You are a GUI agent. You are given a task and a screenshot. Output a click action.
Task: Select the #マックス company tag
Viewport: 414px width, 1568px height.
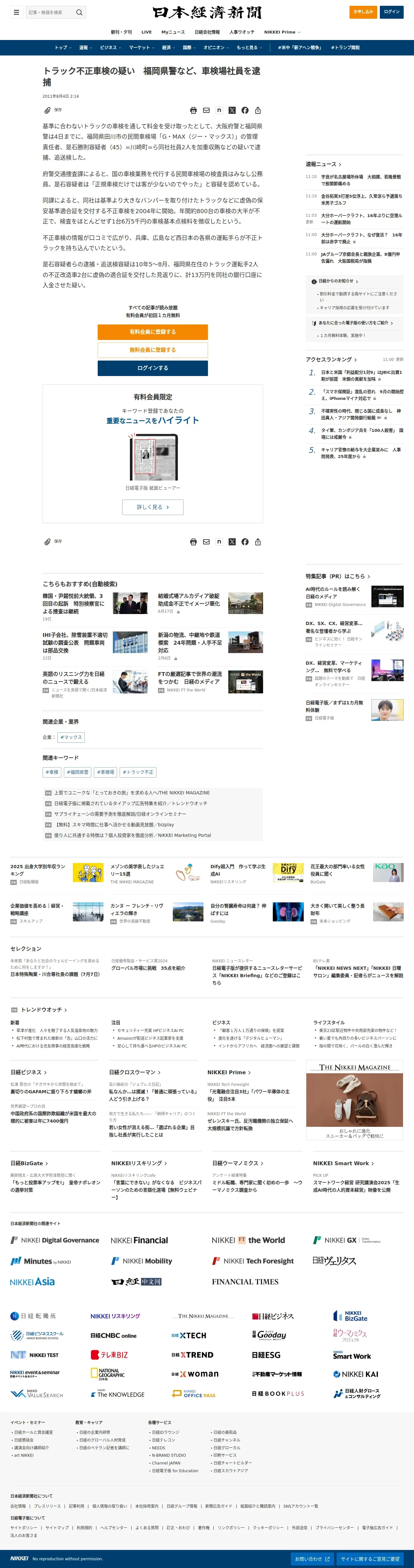[x=71, y=737]
